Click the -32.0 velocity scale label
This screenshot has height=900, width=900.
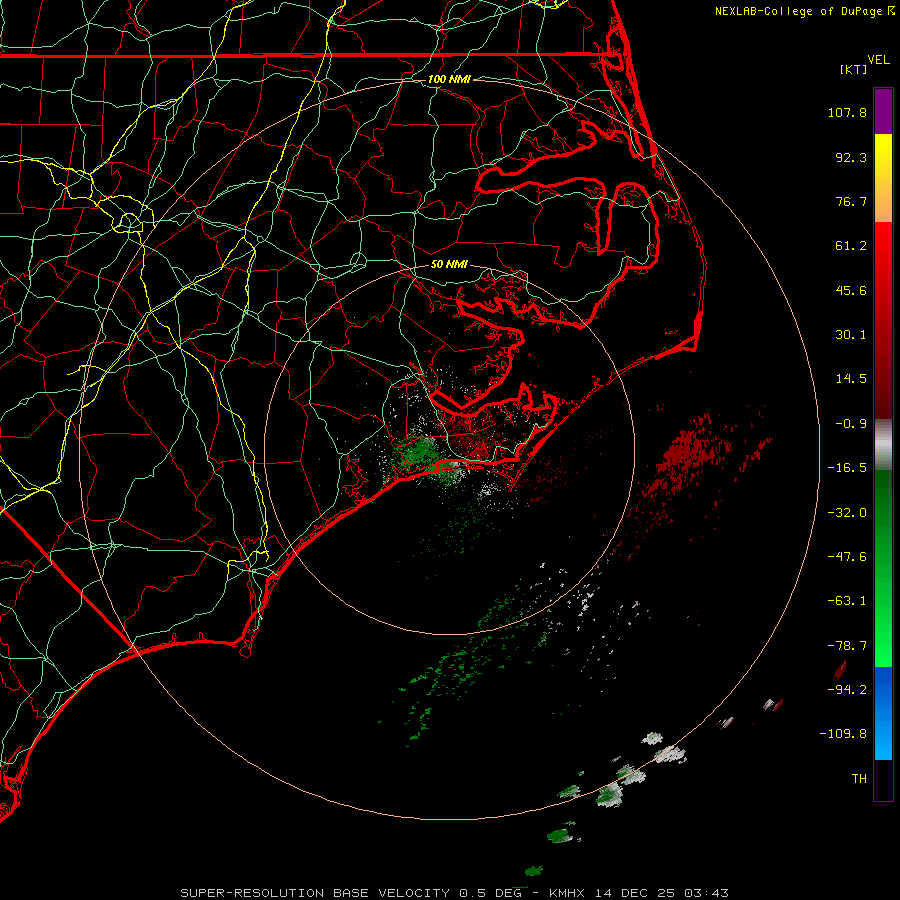847,513
